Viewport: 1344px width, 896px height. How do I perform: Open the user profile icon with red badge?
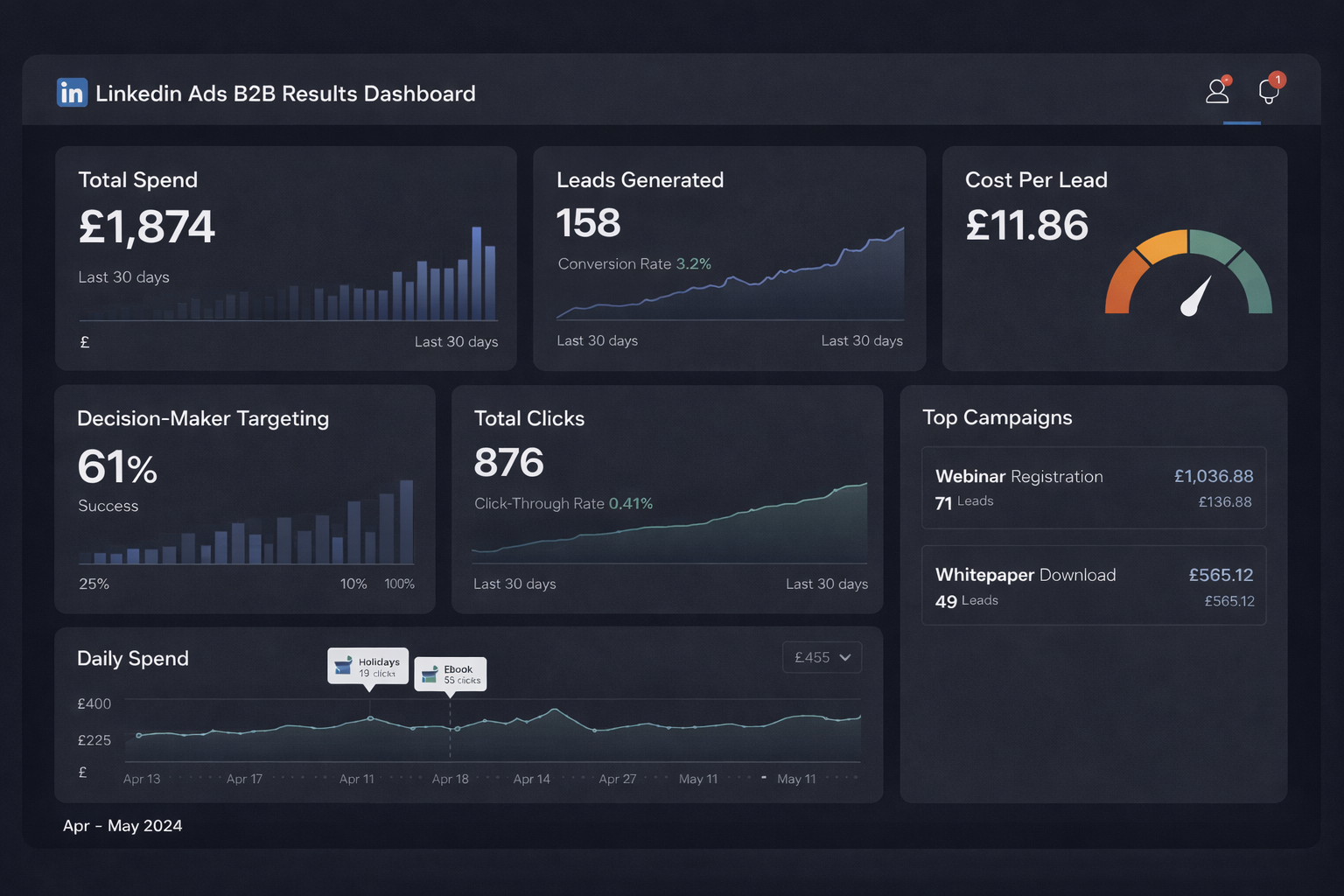[1216, 91]
